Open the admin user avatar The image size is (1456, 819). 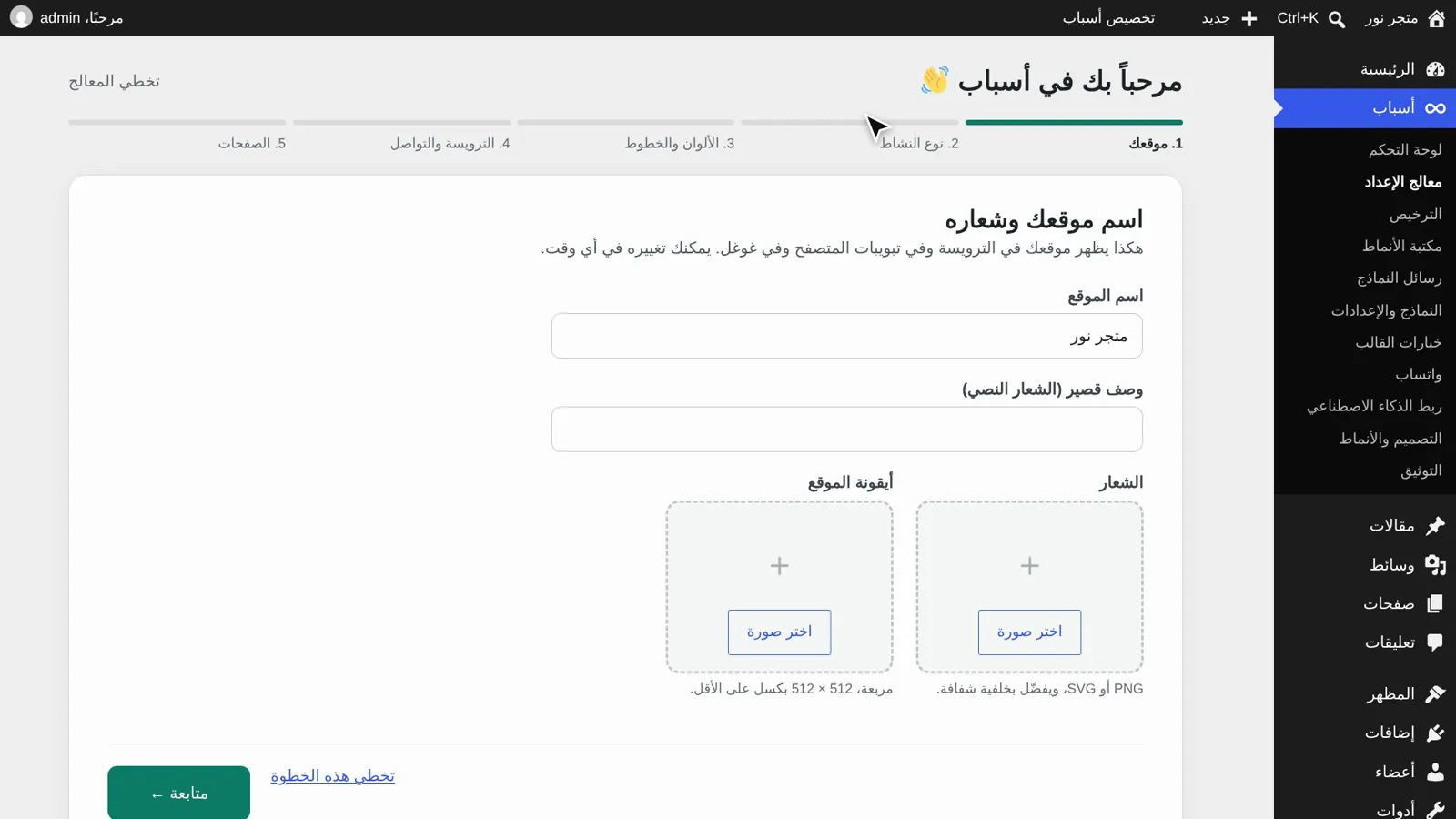21,17
